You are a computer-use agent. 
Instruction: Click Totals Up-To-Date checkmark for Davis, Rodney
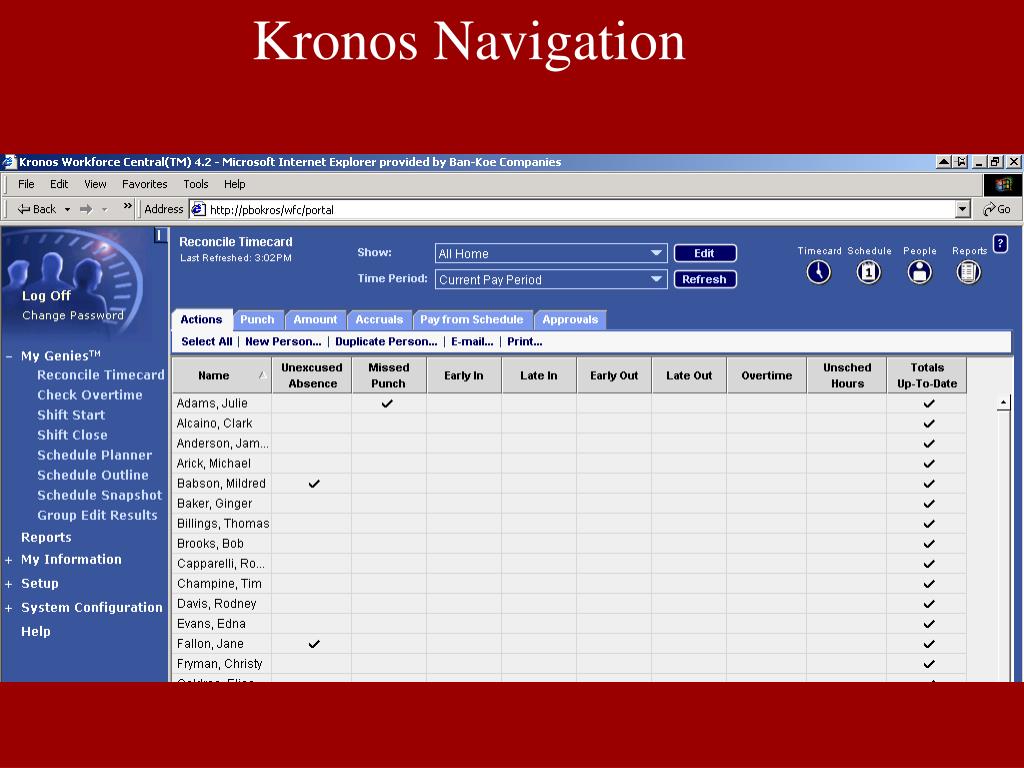[x=929, y=604]
